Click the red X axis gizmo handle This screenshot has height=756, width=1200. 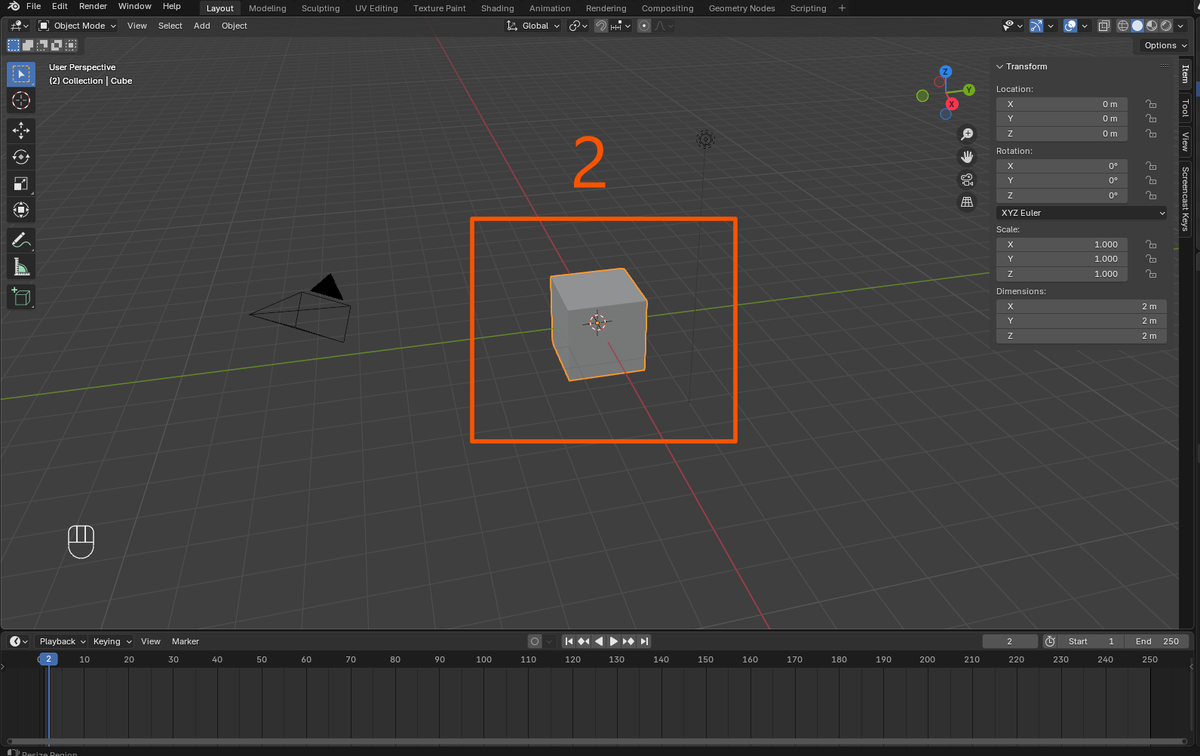click(x=952, y=104)
